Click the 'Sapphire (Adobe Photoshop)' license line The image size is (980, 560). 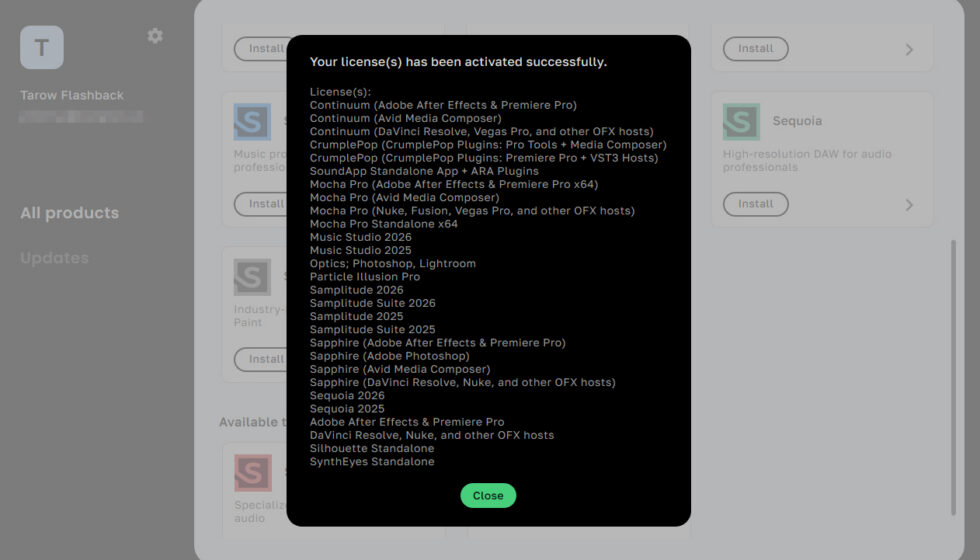(x=389, y=356)
